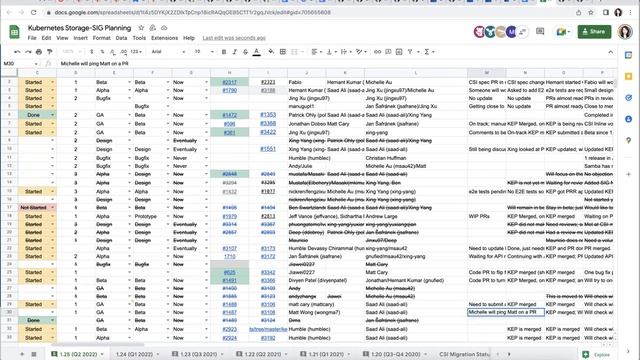640x360 pixels.
Task: Open the Data menu
Action: pos(121,38)
